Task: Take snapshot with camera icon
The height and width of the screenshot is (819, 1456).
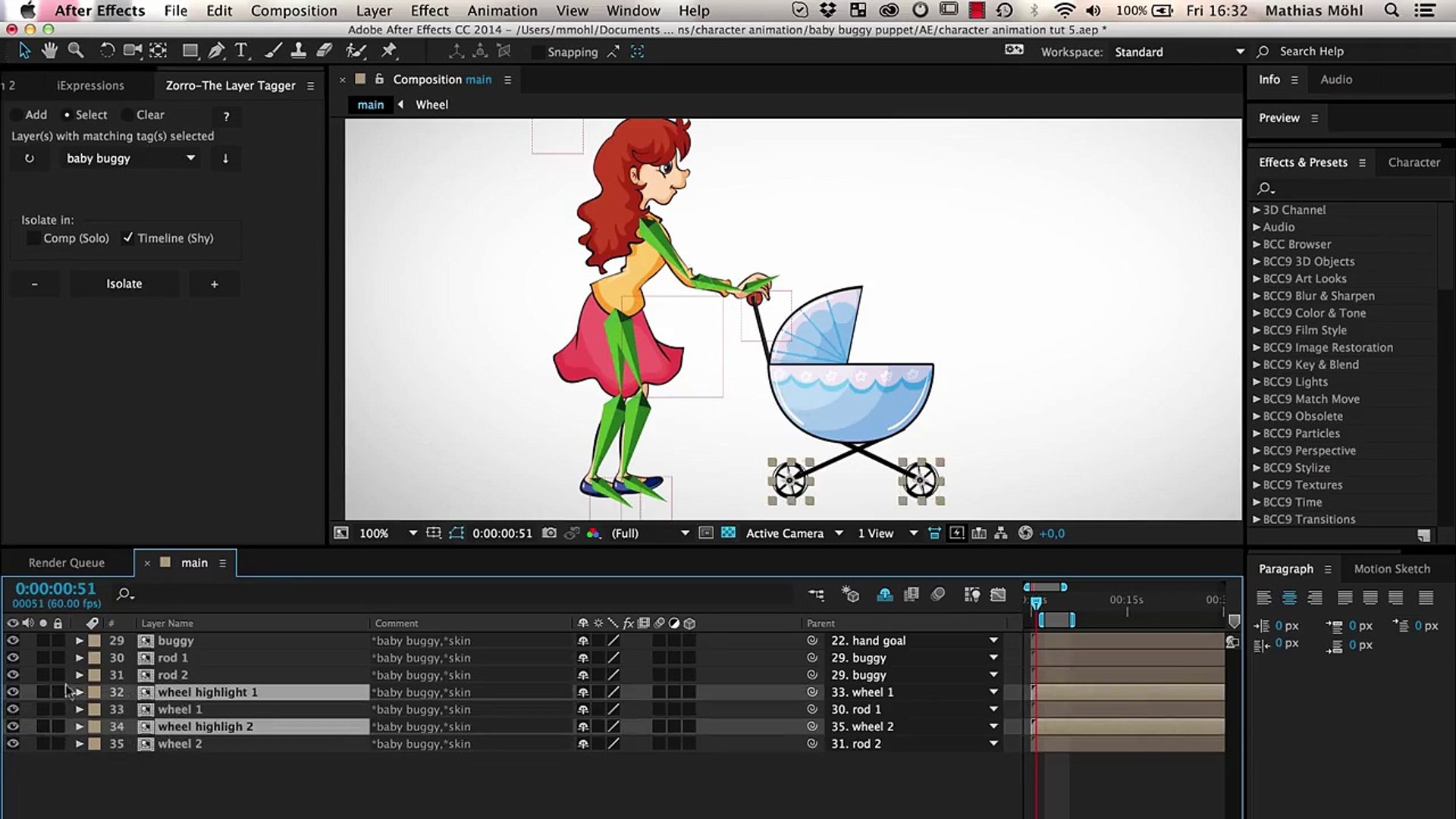Action: coord(549,533)
